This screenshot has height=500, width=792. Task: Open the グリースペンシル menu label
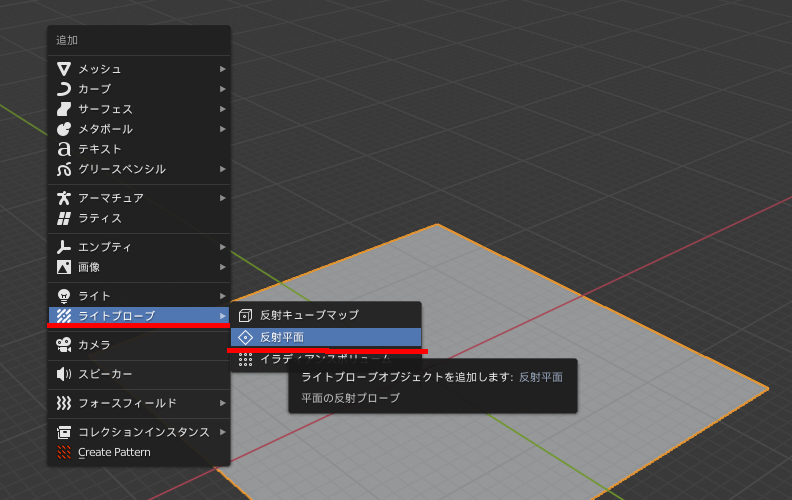(x=122, y=169)
